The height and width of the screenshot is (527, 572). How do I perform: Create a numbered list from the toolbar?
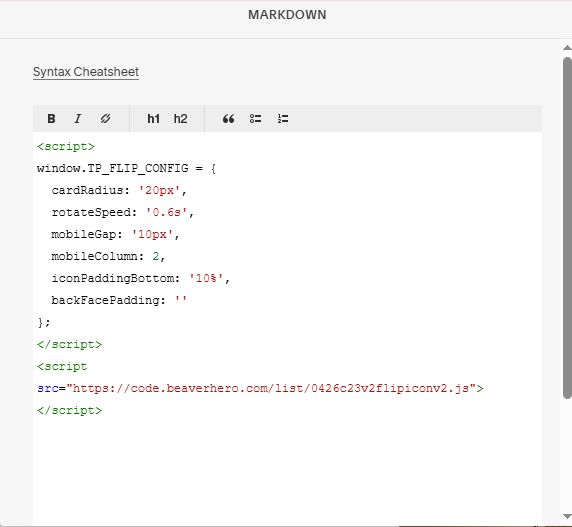283,119
